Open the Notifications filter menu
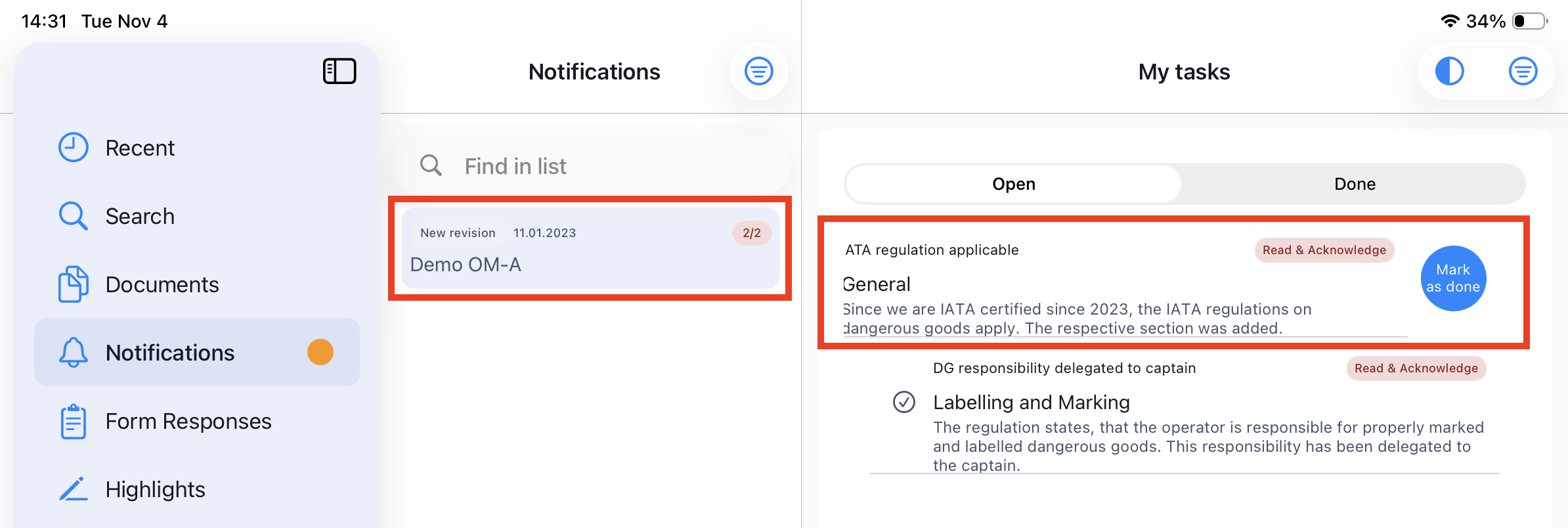Viewport: 1568px width, 528px height. [758, 71]
